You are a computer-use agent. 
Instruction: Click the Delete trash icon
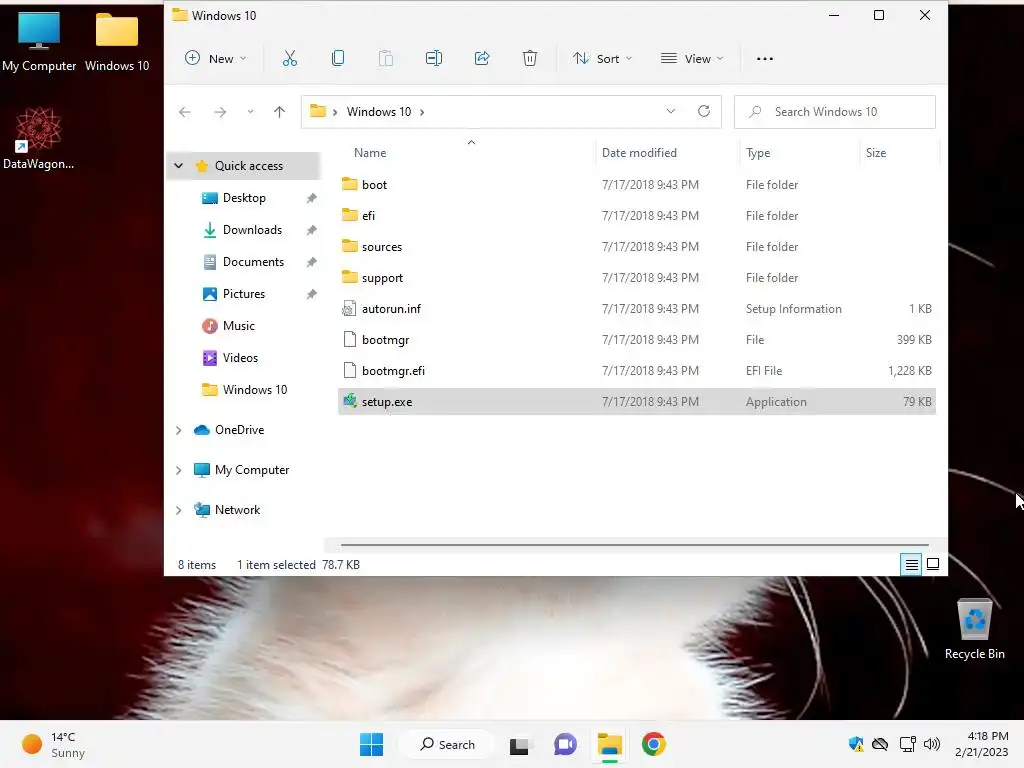530,59
